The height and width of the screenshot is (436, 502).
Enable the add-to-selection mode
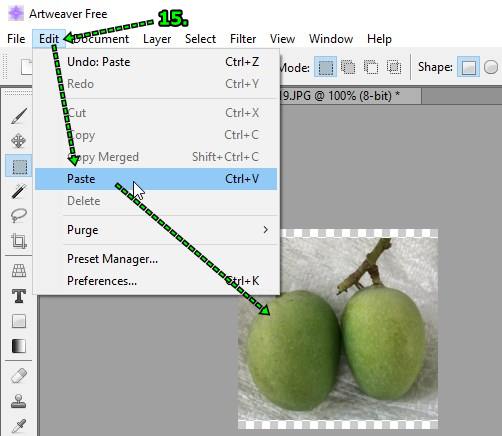point(348,67)
